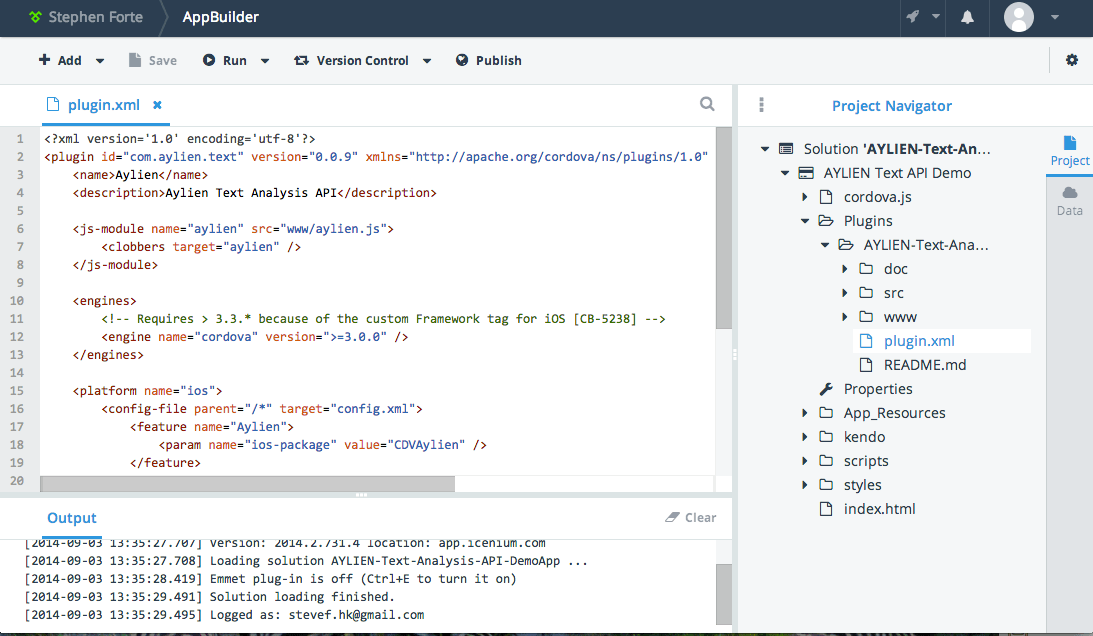Click Version Control button

coord(351,61)
